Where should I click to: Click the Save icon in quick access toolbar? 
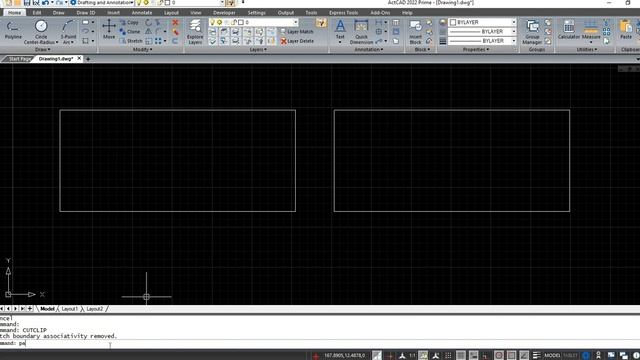27,2
